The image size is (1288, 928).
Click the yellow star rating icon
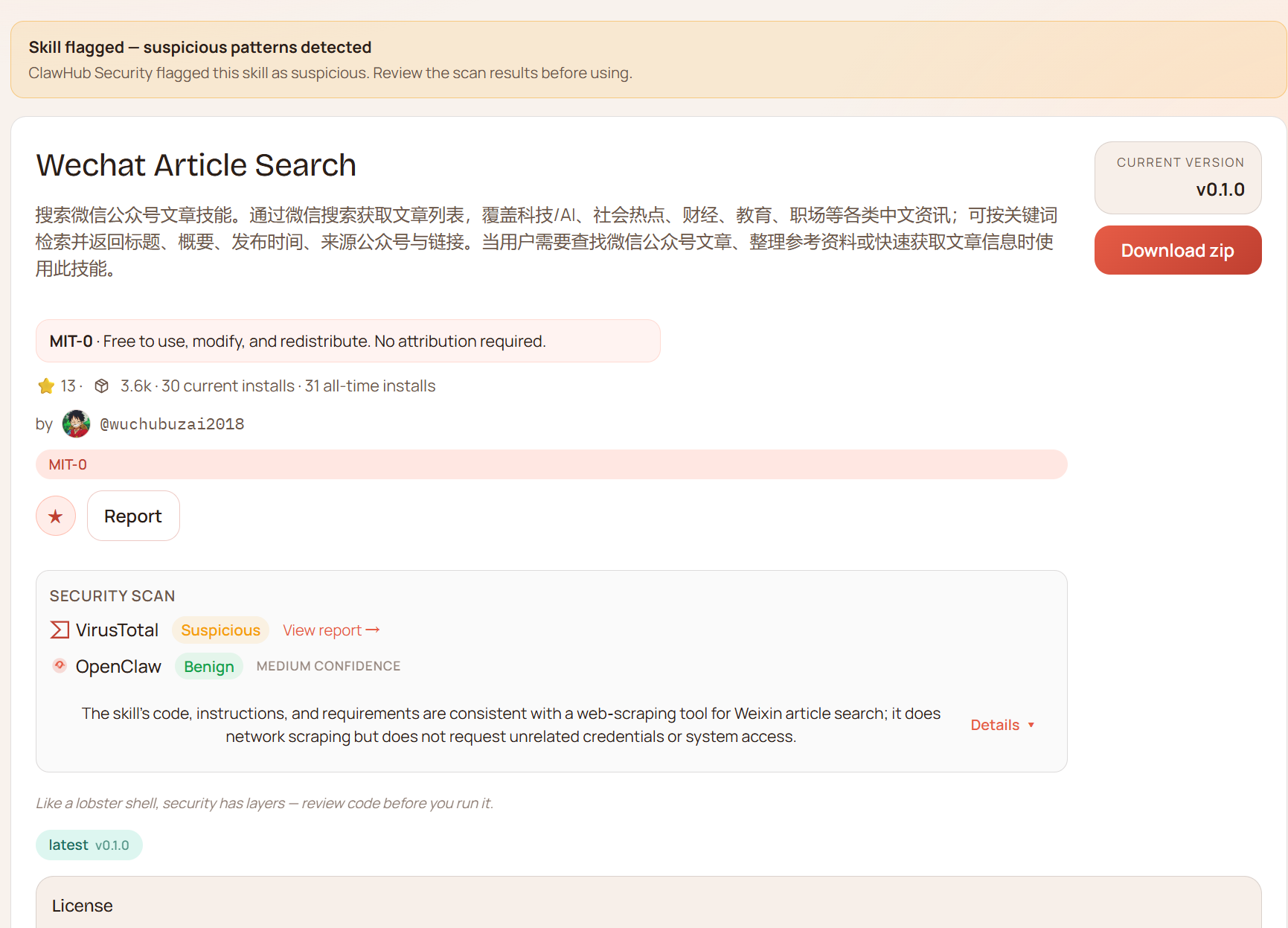[46, 386]
